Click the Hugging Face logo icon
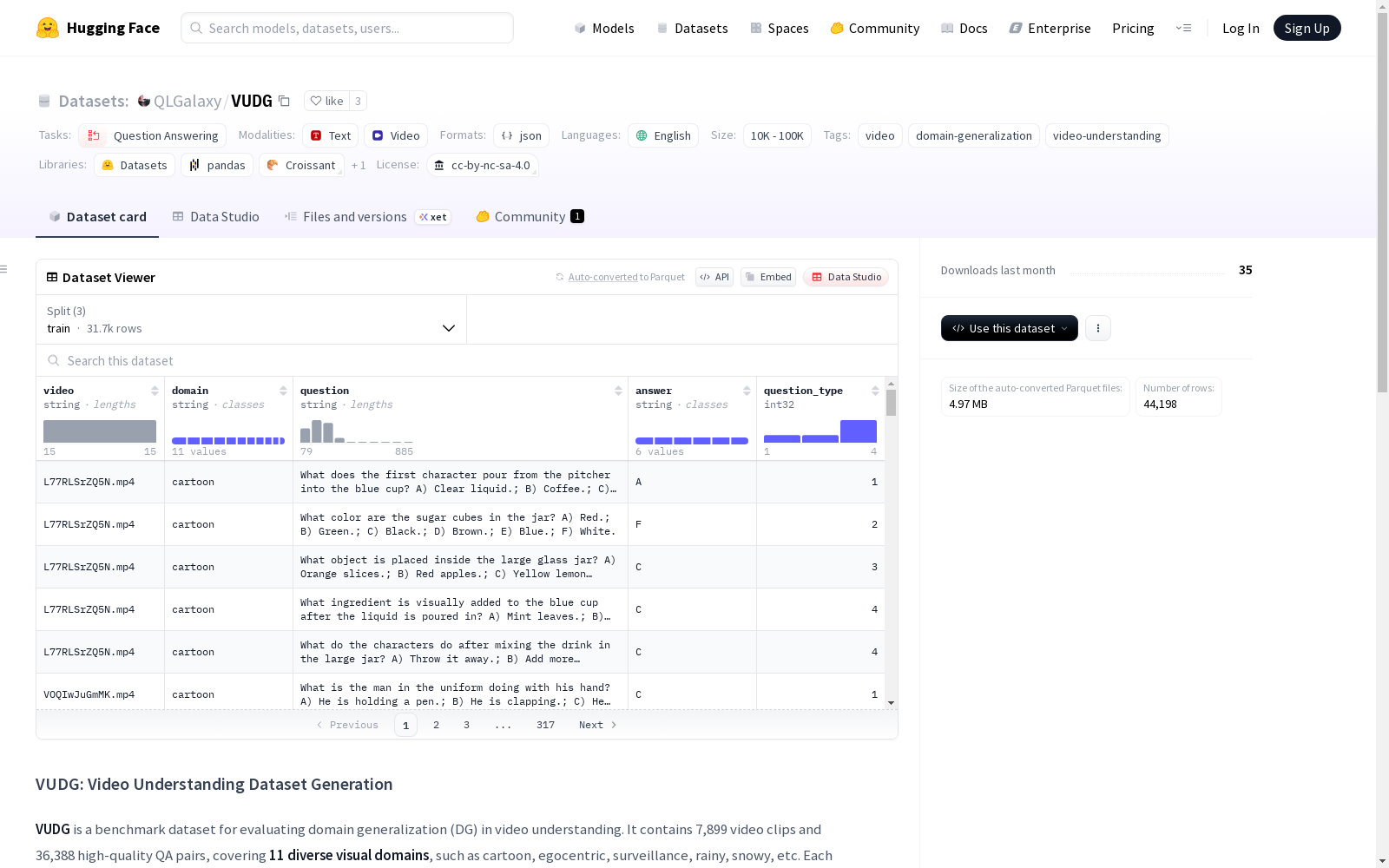The image size is (1389, 868). pyautogui.click(x=48, y=28)
